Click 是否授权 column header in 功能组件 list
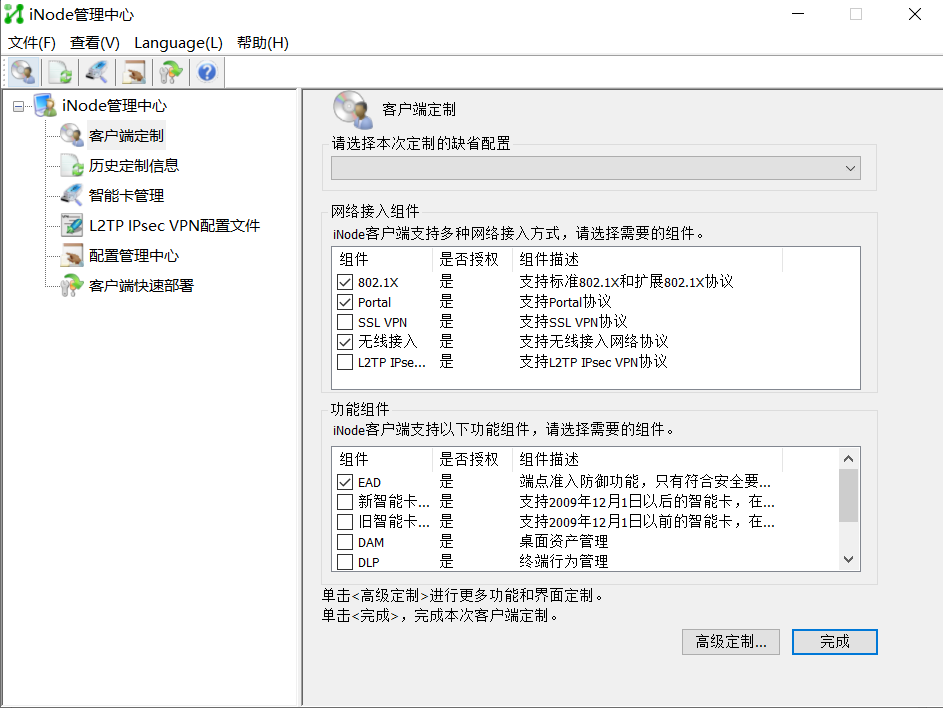 [472, 460]
